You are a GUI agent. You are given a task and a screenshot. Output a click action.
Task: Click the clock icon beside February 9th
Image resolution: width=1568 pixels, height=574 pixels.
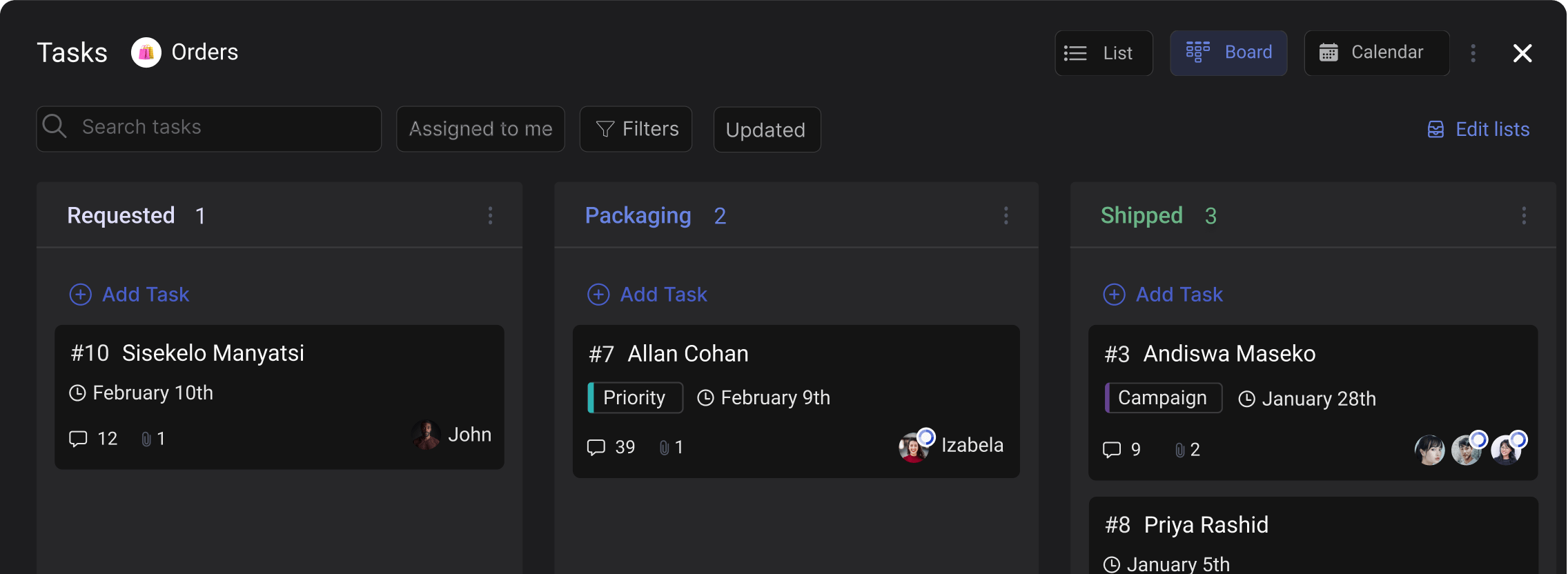point(705,397)
